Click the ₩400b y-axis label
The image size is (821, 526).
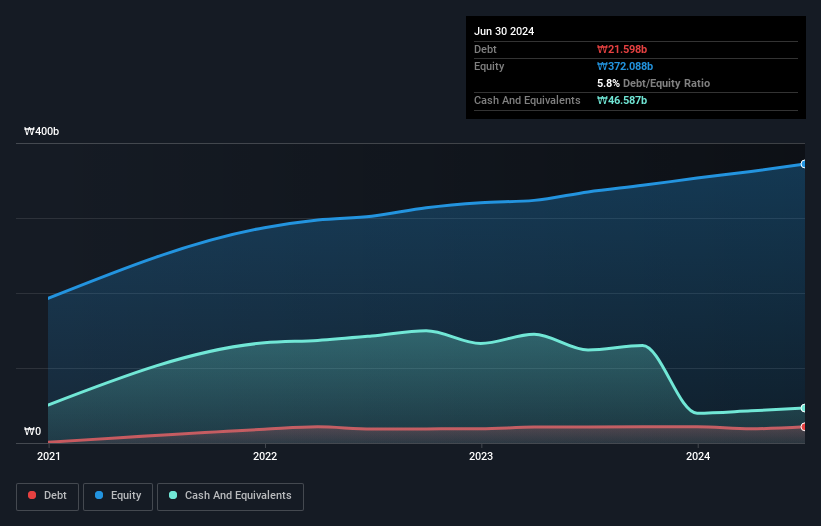(x=41, y=131)
